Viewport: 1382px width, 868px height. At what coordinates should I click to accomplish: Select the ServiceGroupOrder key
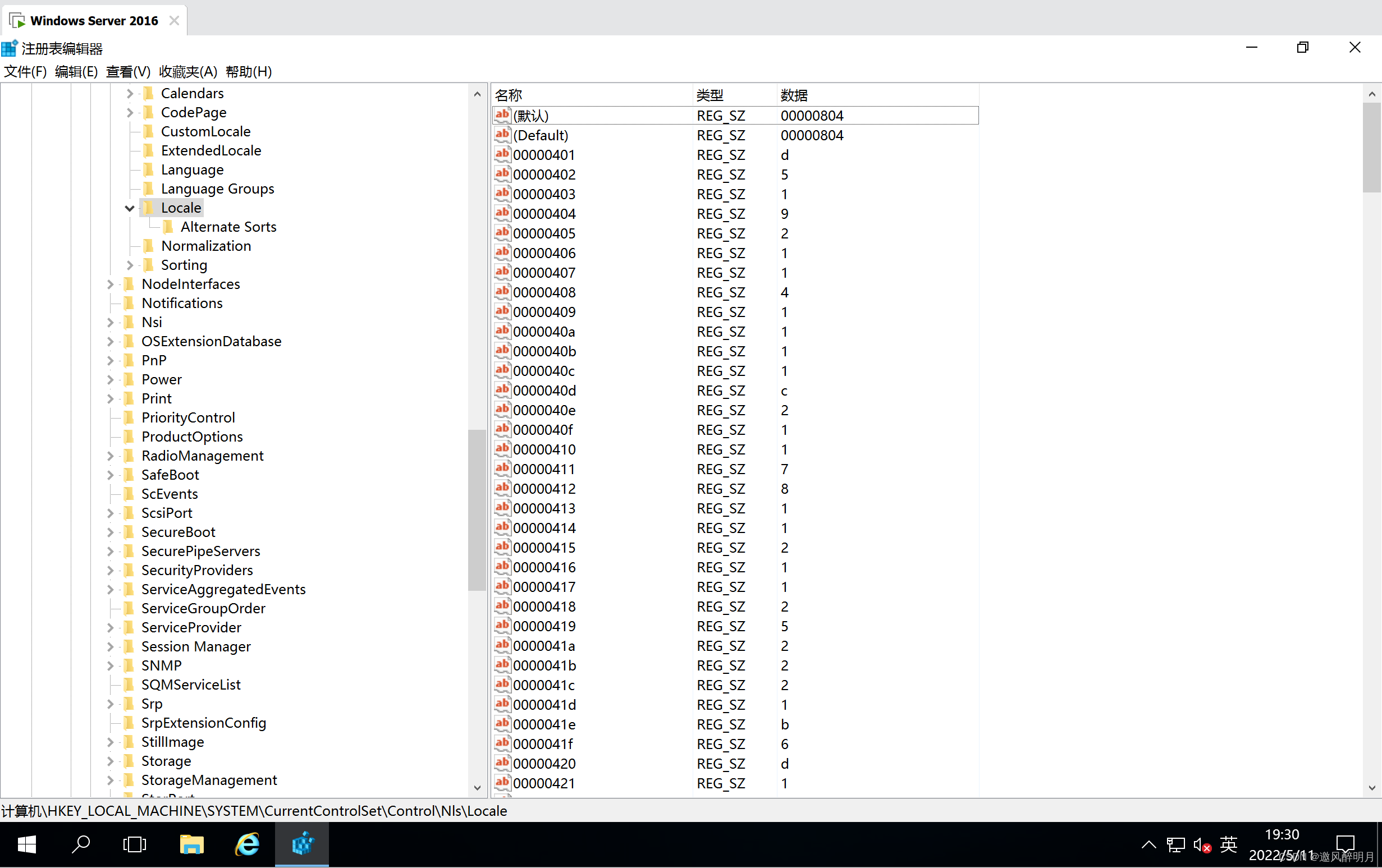(203, 608)
